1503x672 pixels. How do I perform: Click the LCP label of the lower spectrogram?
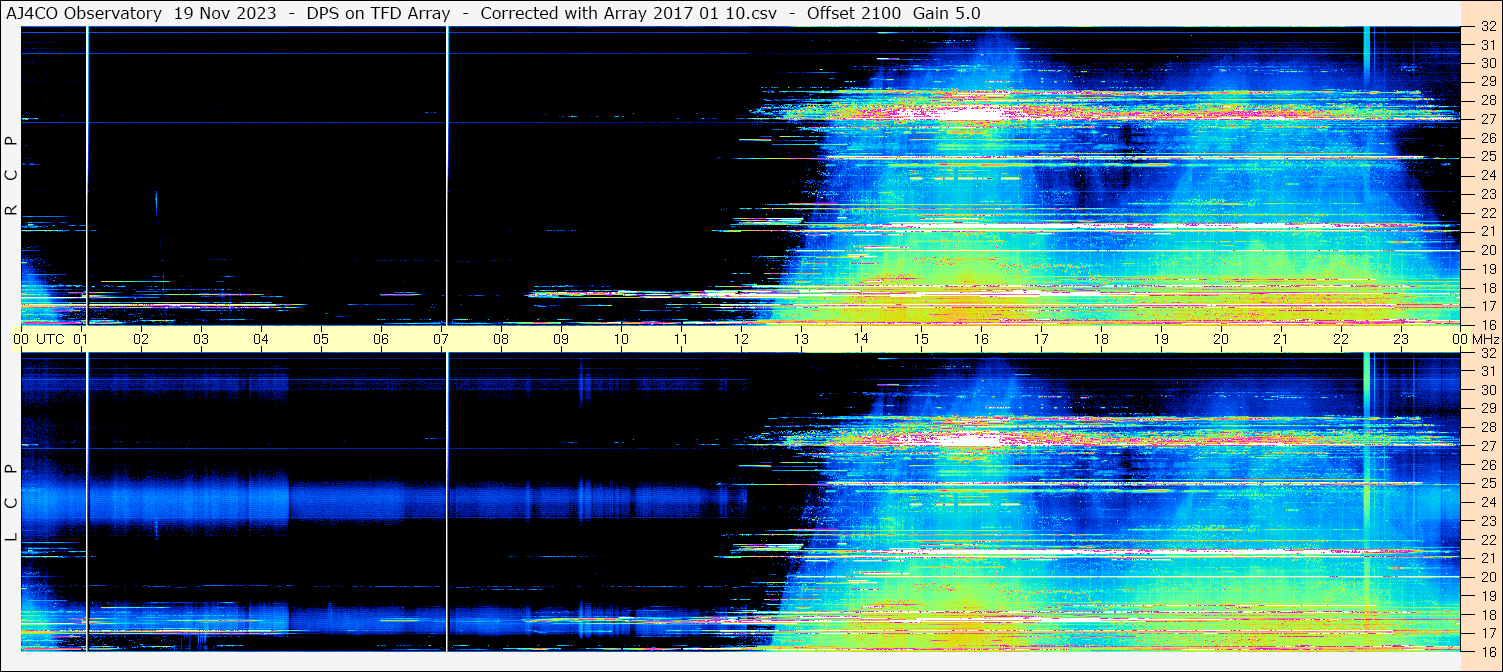[11, 503]
